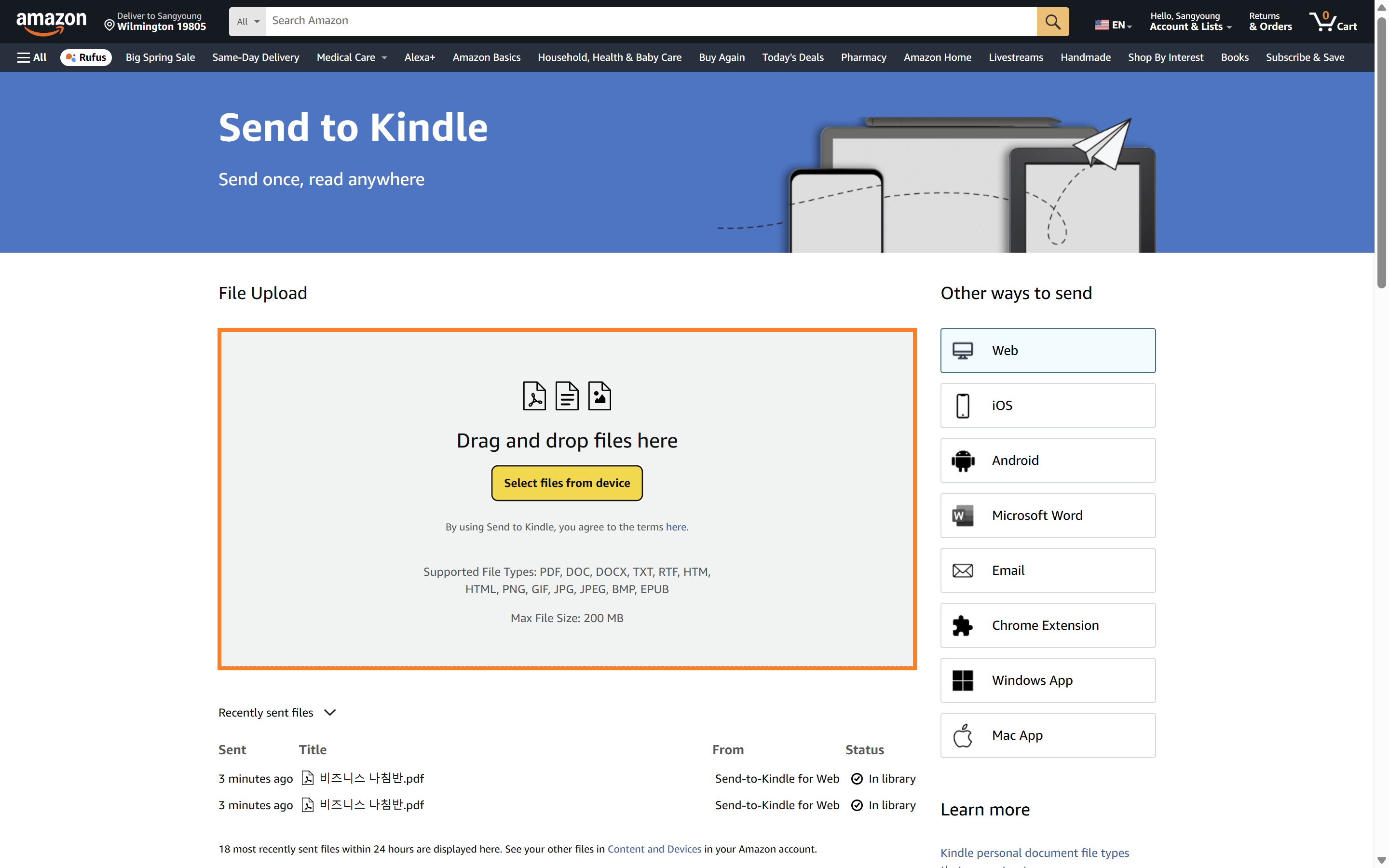Click the PDF icon of first sent file
Screen dimensions: 1389x868
click(308, 778)
